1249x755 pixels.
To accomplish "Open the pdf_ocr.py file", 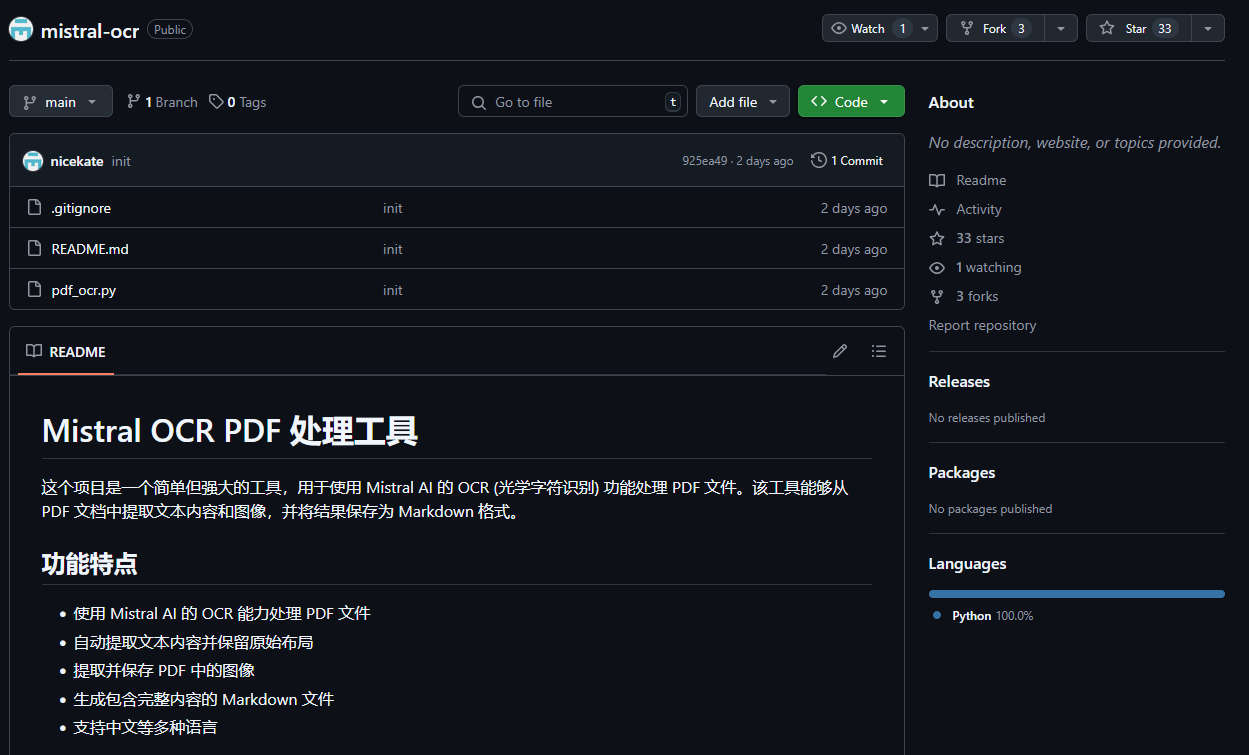I will (x=84, y=290).
